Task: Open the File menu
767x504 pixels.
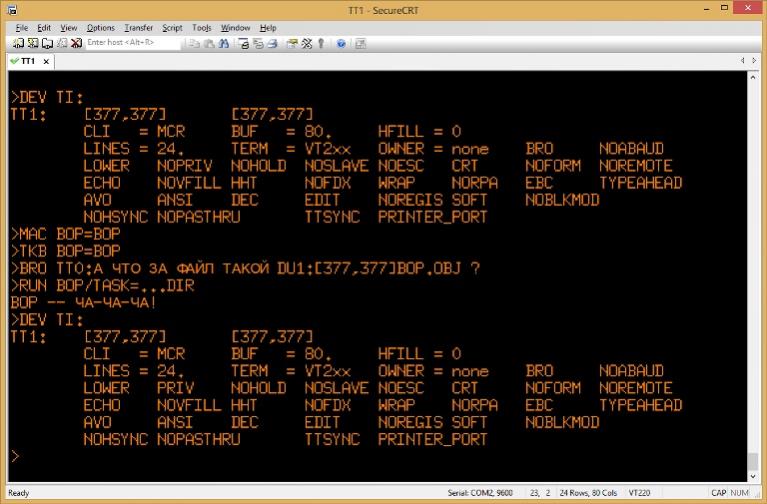Action: (x=22, y=28)
